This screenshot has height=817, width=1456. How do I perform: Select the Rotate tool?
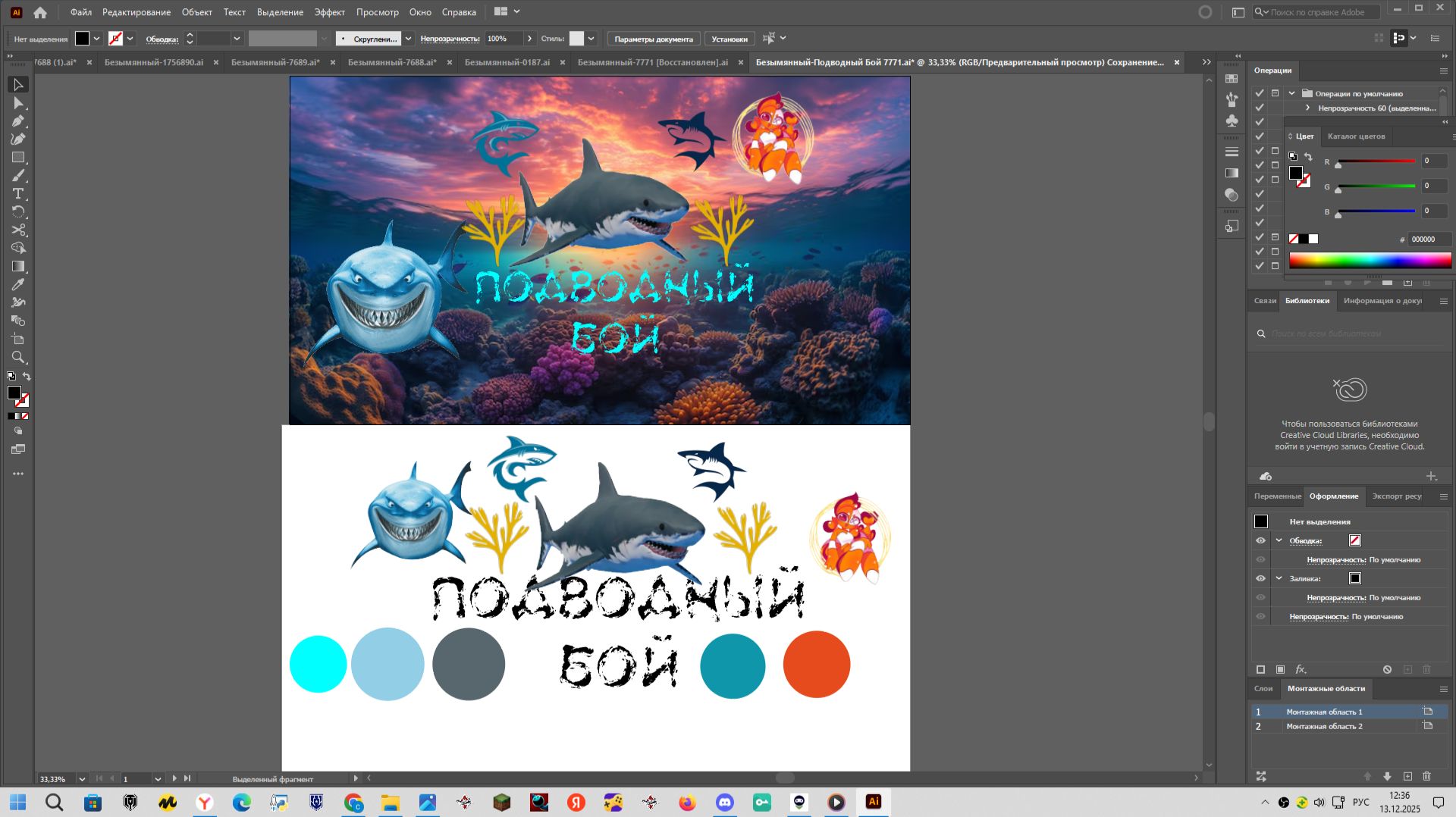click(x=18, y=212)
